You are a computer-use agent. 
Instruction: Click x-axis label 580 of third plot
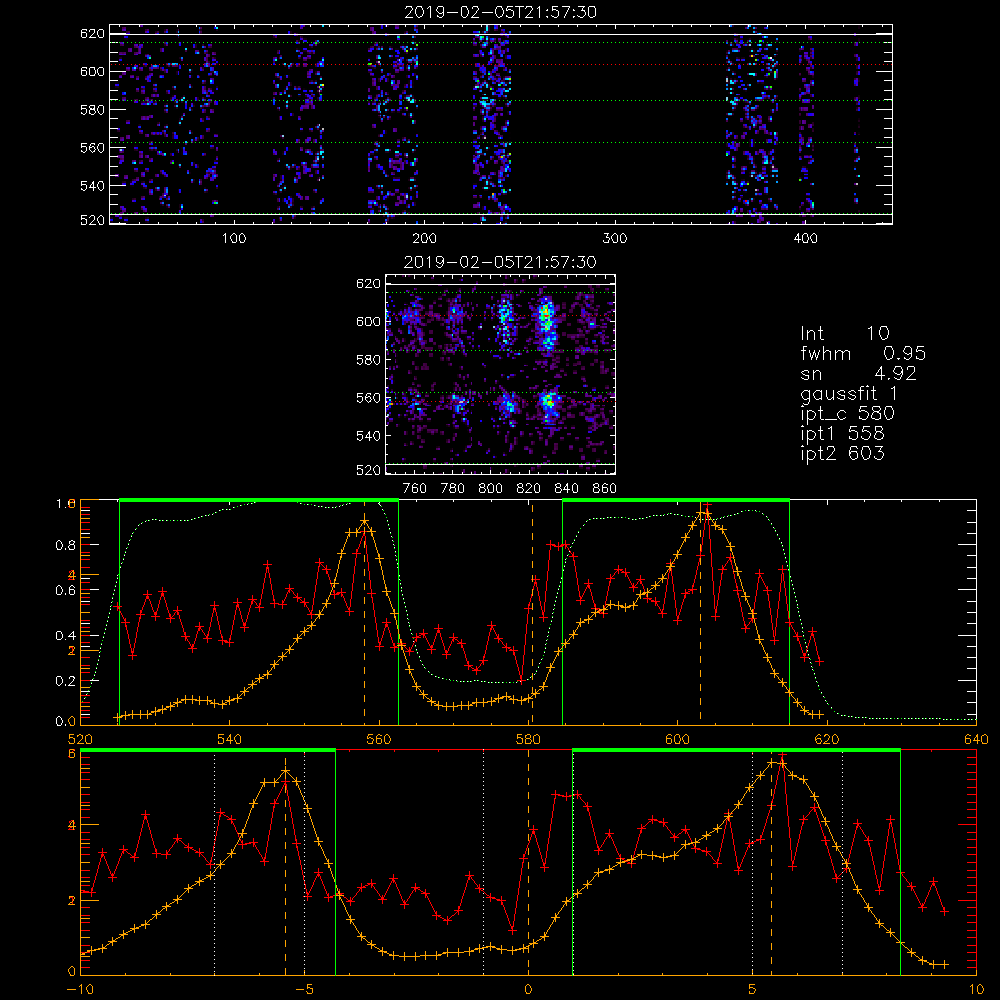click(x=528, y=739)
